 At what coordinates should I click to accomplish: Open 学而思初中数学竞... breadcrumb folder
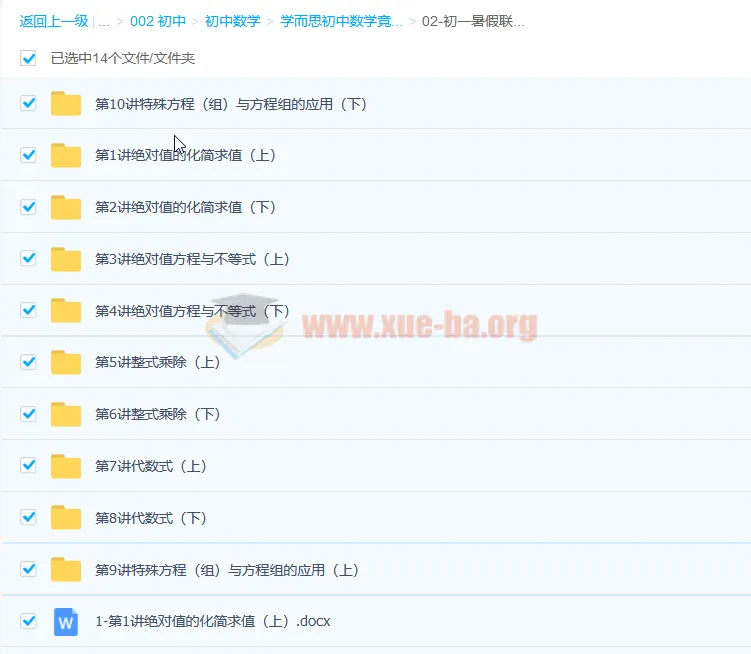tap(341, 22)
